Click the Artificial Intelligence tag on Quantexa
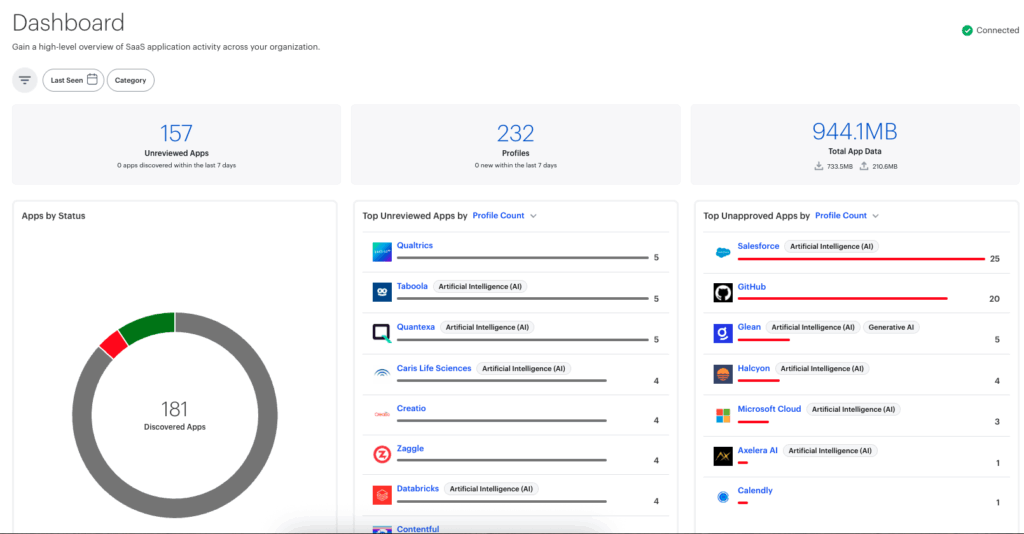Viewport: 1024px width, 534px height. pyautogui.click(x=487, y=327)
